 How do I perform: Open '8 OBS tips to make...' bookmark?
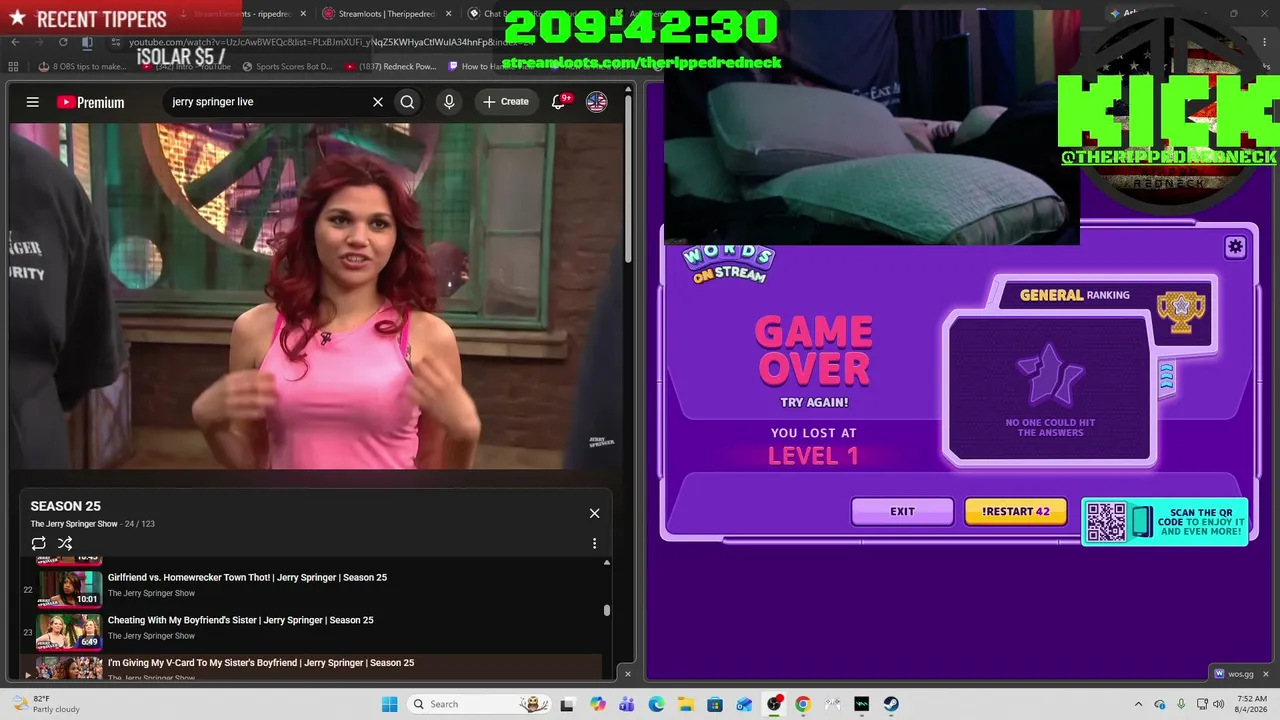click(x=82, y=67)
